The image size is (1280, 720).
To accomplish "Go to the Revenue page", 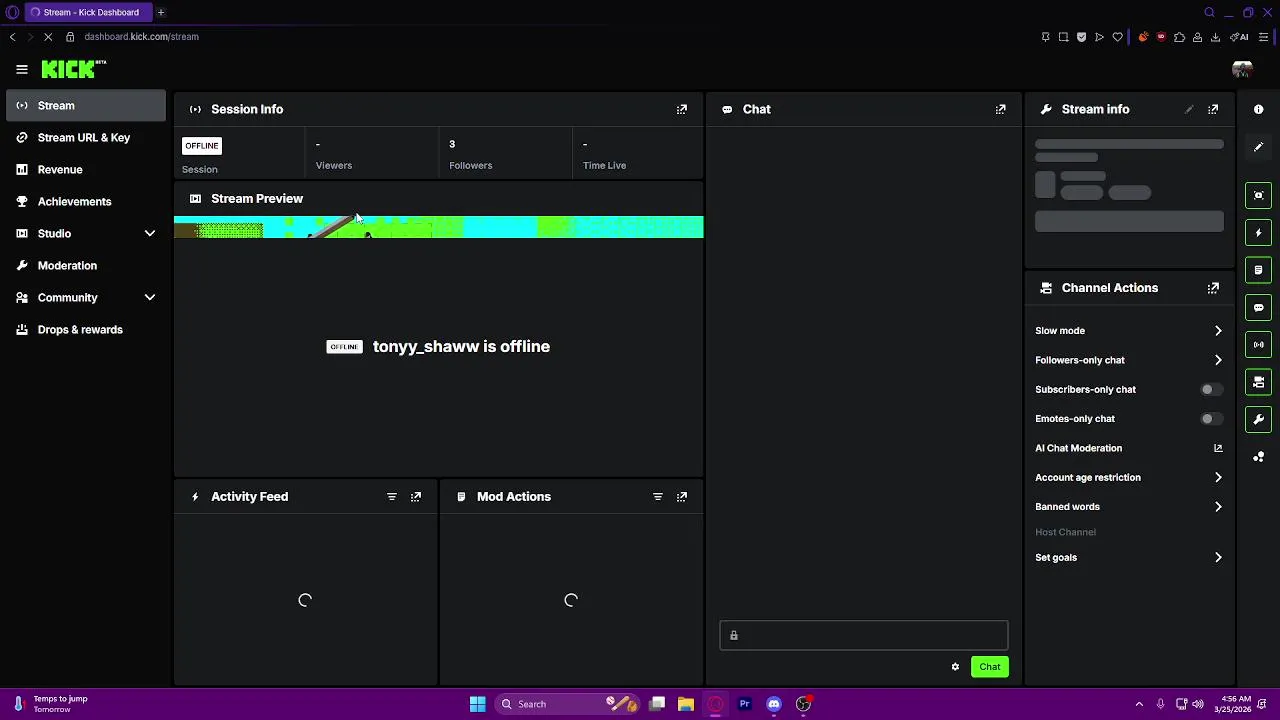I will point(86,170).
